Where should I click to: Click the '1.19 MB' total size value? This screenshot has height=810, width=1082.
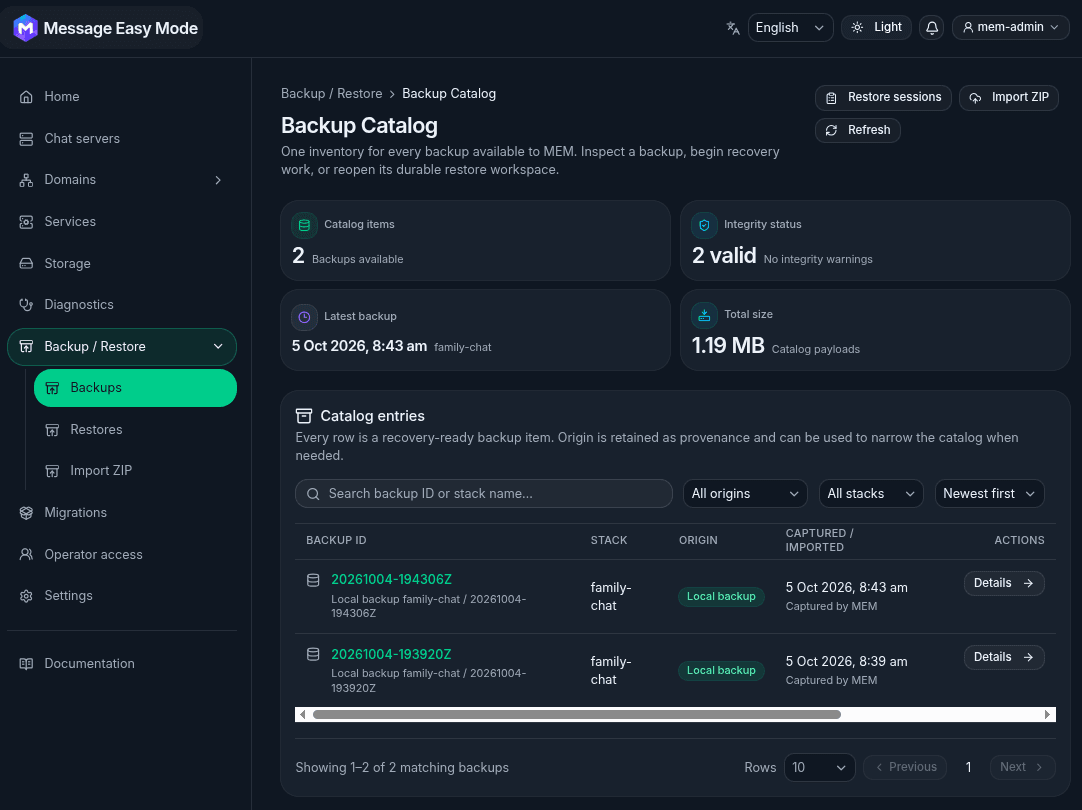[x=728, y=345]
